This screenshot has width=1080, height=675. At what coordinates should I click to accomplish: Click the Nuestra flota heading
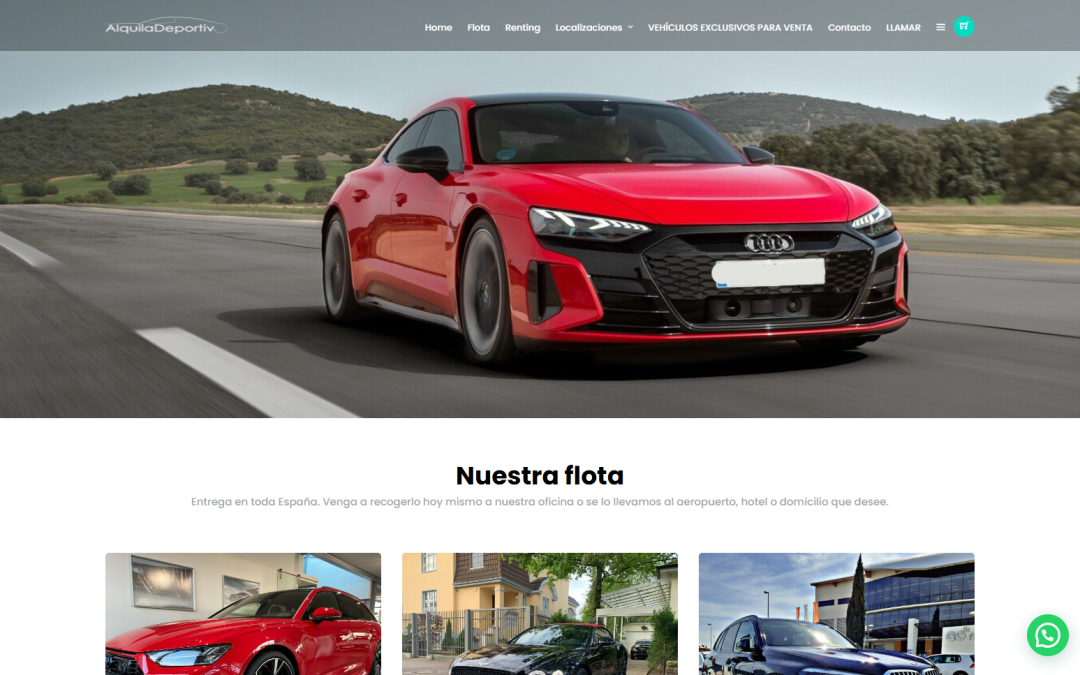(x=540, y=476)
